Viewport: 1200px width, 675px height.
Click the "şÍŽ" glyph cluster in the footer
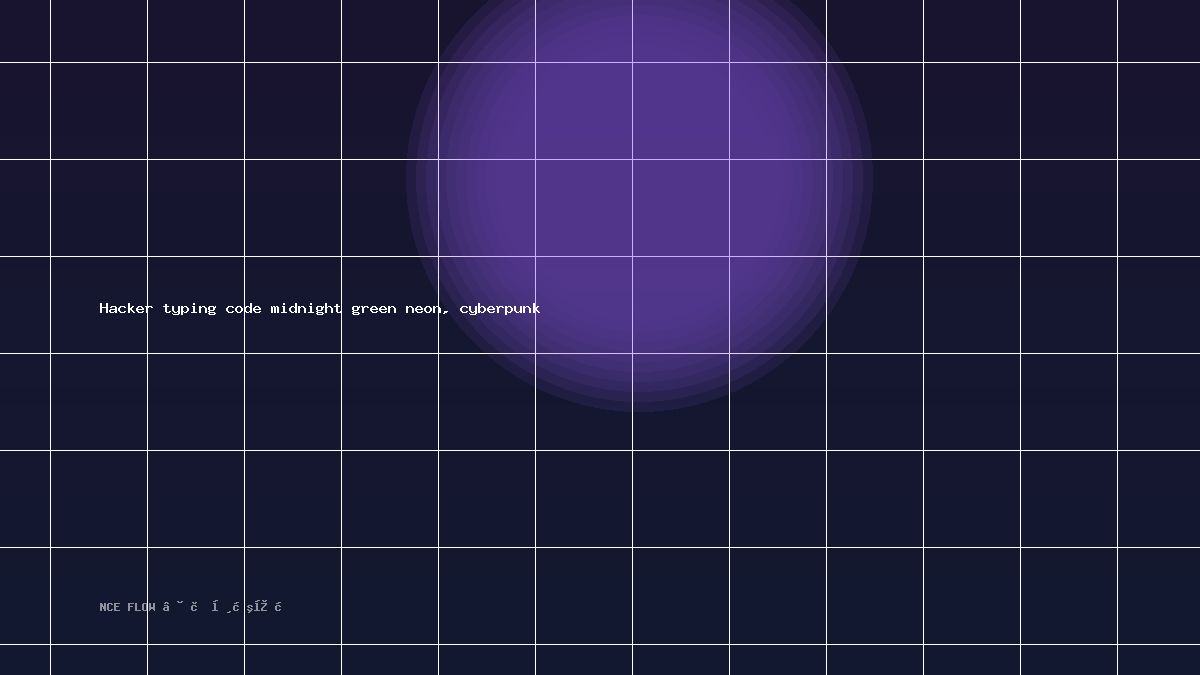pyautogui.click(x=257, y=607)
